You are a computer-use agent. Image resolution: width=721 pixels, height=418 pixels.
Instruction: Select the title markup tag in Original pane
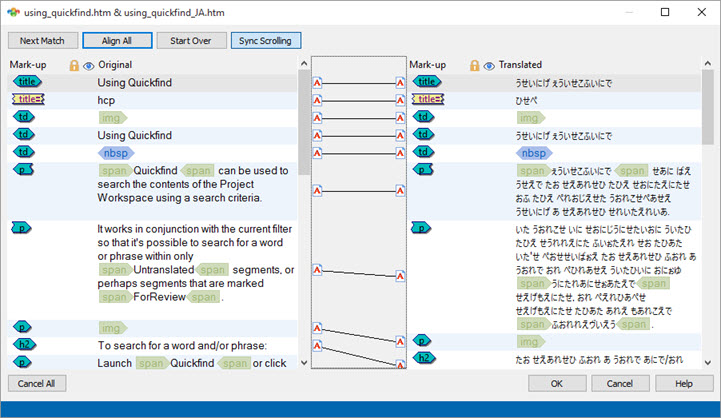[x=29, y=81]
